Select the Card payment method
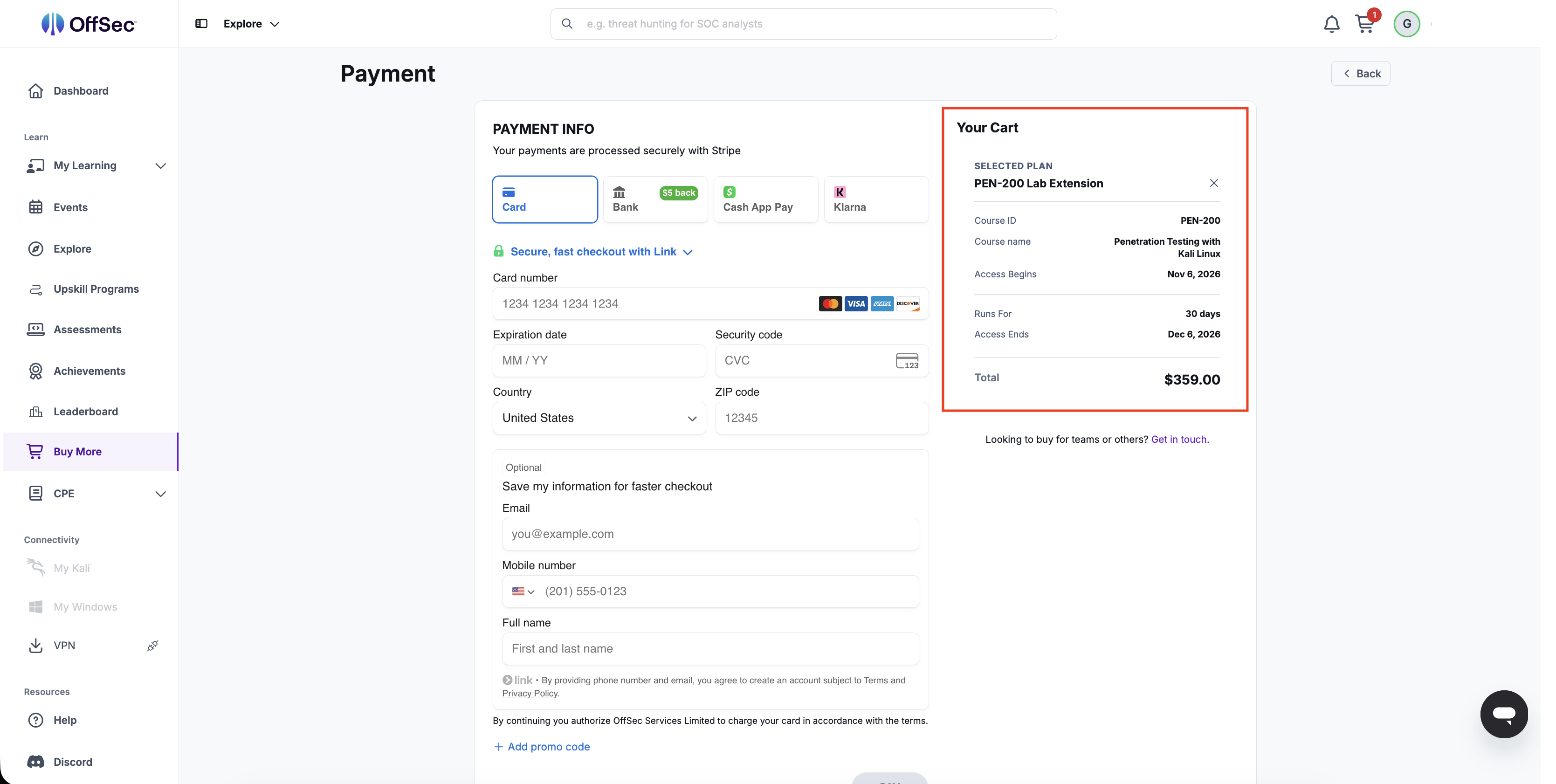 [545, 199]
